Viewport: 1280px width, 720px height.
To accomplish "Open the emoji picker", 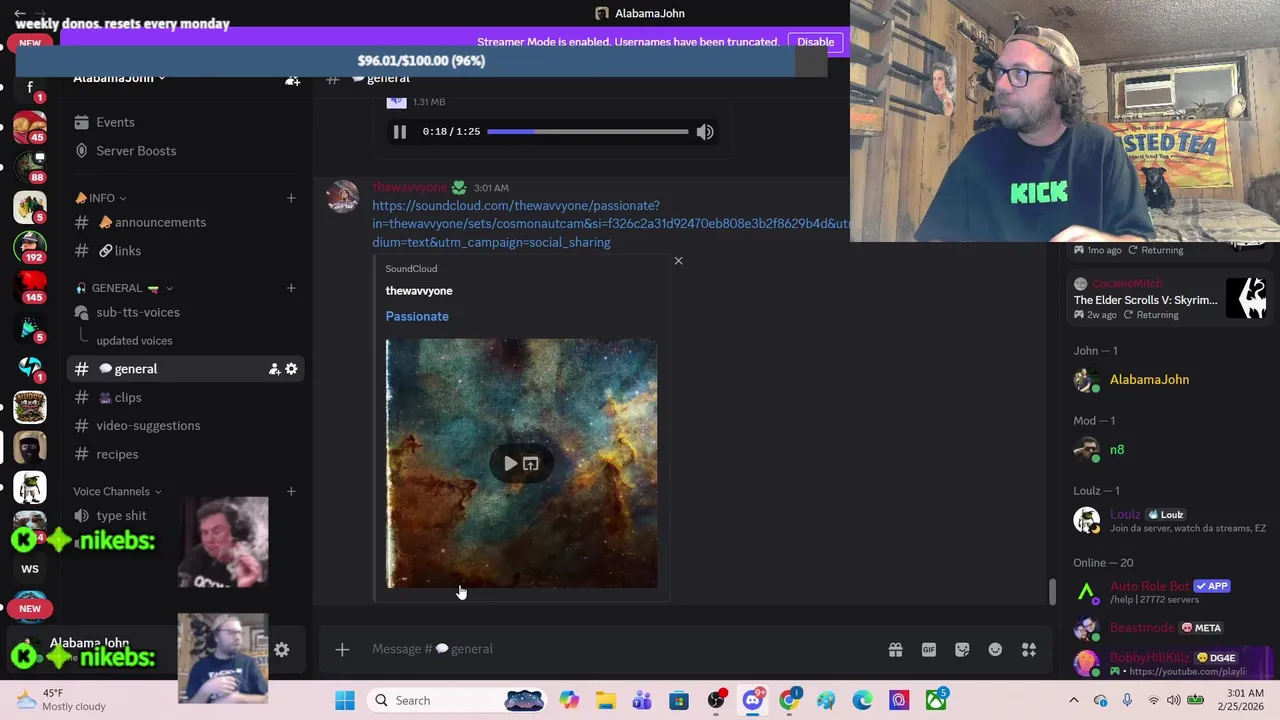I will click(x=995, y=650).
